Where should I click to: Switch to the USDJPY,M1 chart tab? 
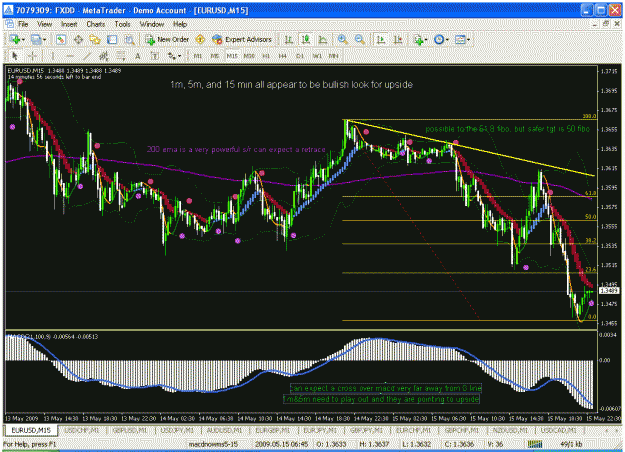[178, 430]
